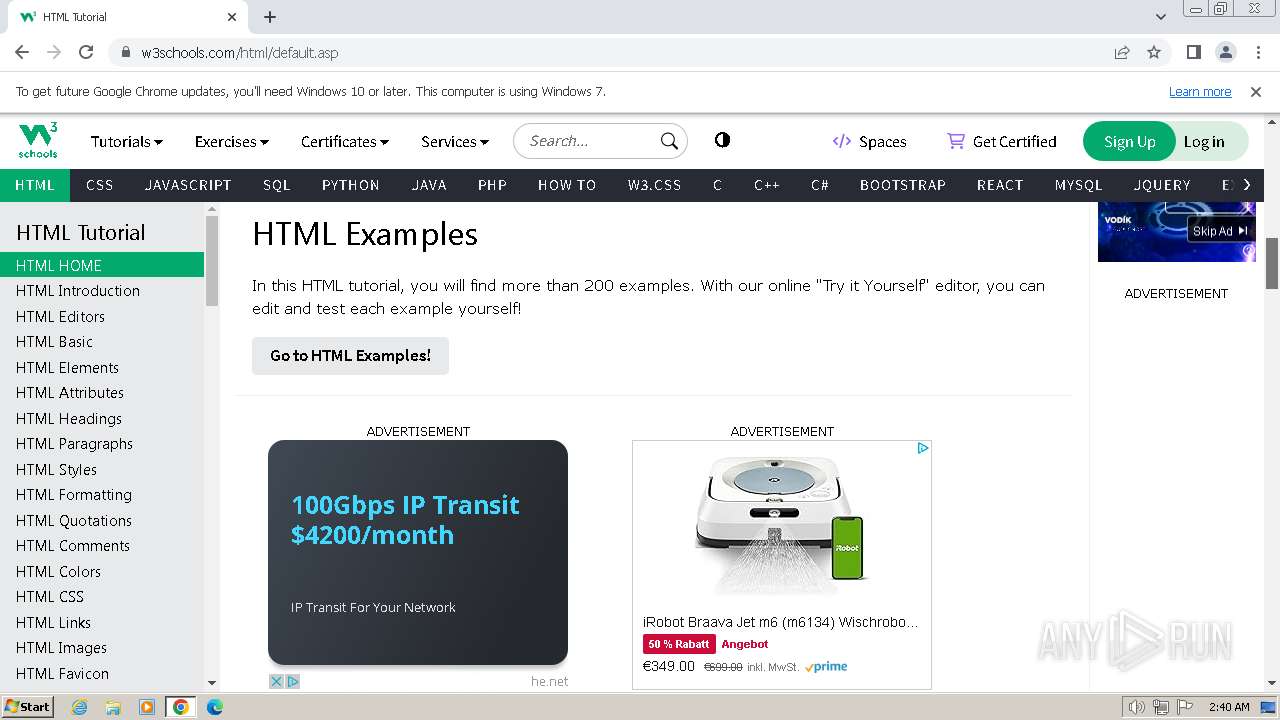Screen dimensions: 1280x720
Task: Click the Log in button
Action: tap(1204, 141)
